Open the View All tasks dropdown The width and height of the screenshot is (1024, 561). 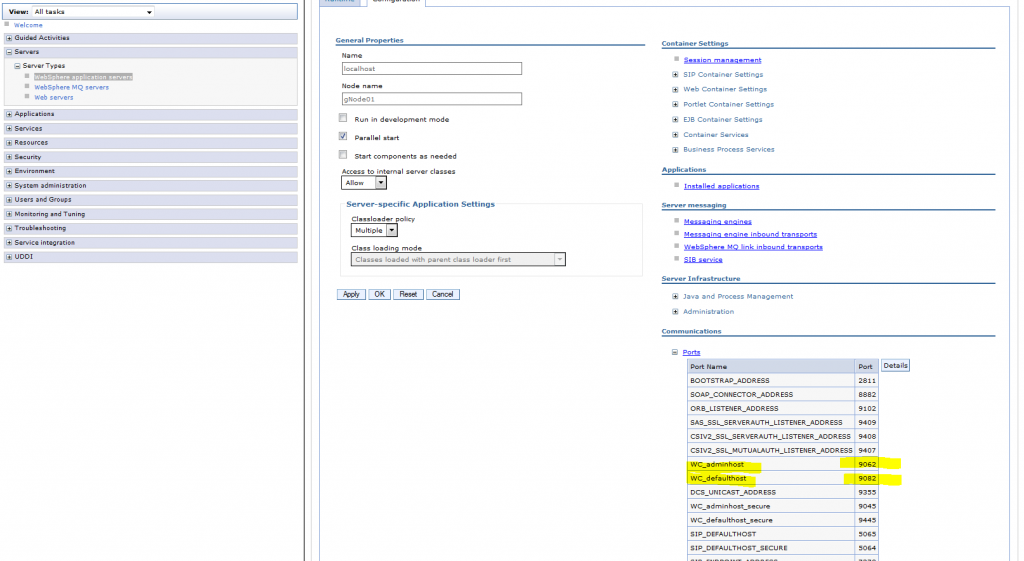[93, 12]
